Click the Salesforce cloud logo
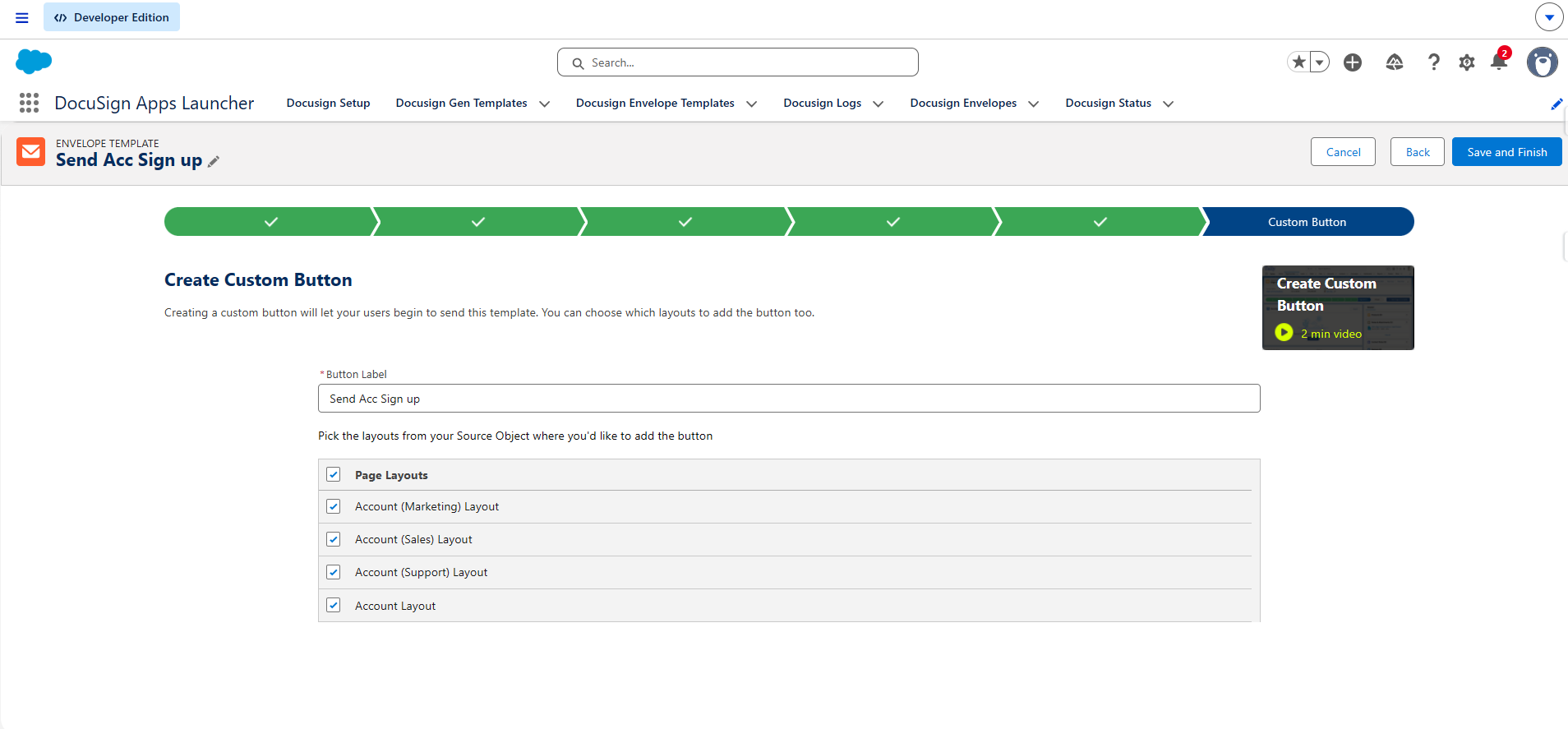Viewport: 1568px width, 729px height. [x=34, y=62]
